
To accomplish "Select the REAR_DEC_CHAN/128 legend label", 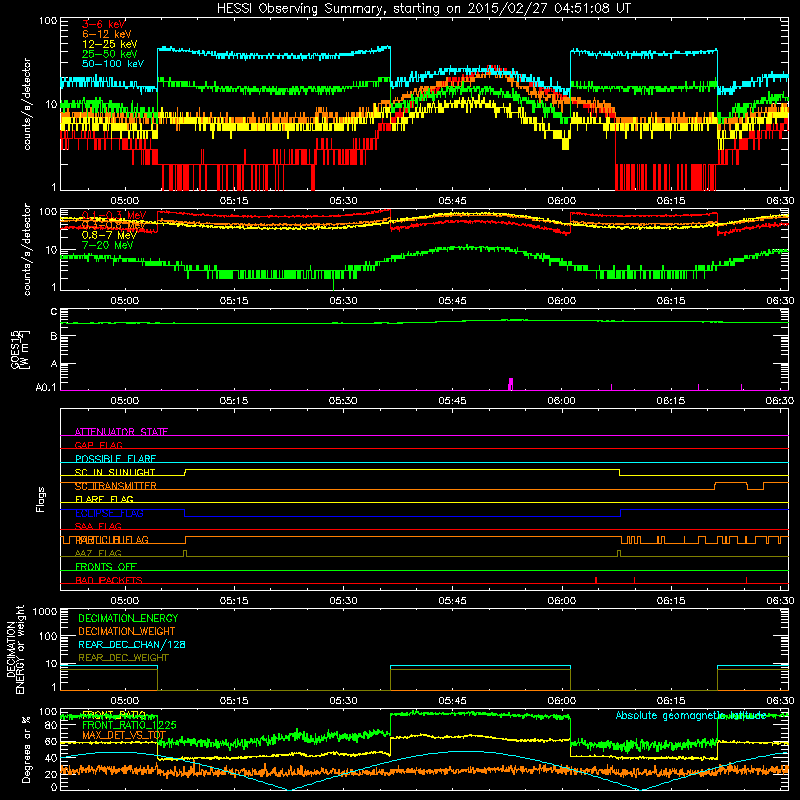I will [x=132, y=644].
